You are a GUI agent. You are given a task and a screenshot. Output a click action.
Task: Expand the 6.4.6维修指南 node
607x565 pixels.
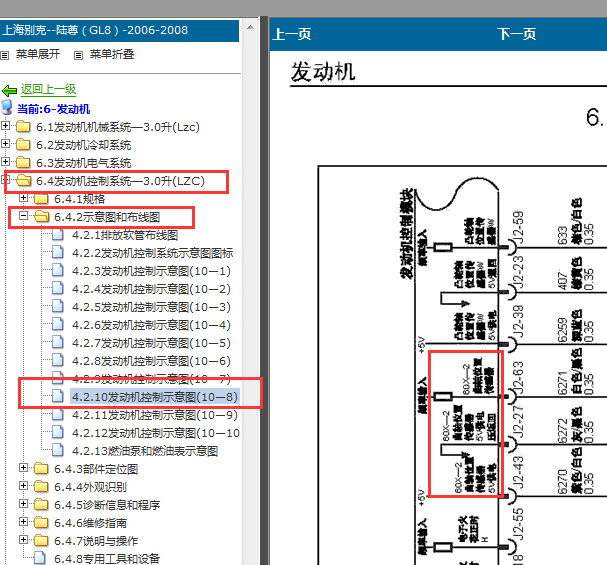(x=23, y=522)
